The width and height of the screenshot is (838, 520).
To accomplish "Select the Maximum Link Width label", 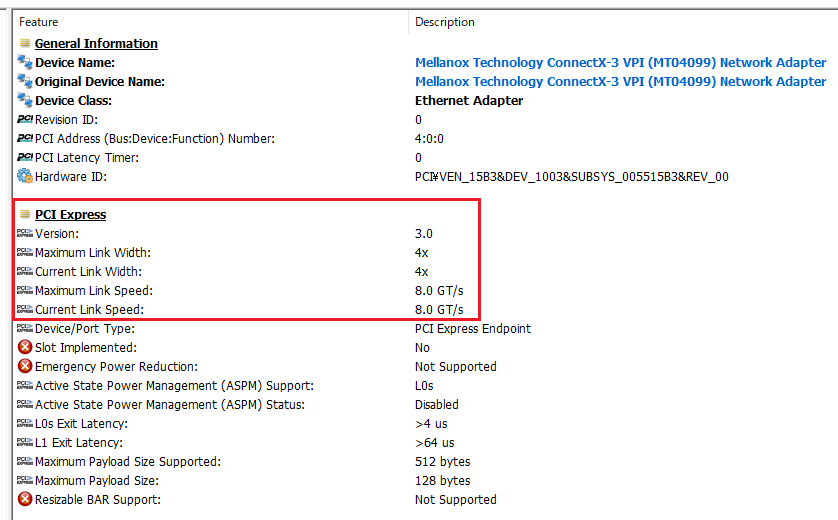I will (93, 252).
